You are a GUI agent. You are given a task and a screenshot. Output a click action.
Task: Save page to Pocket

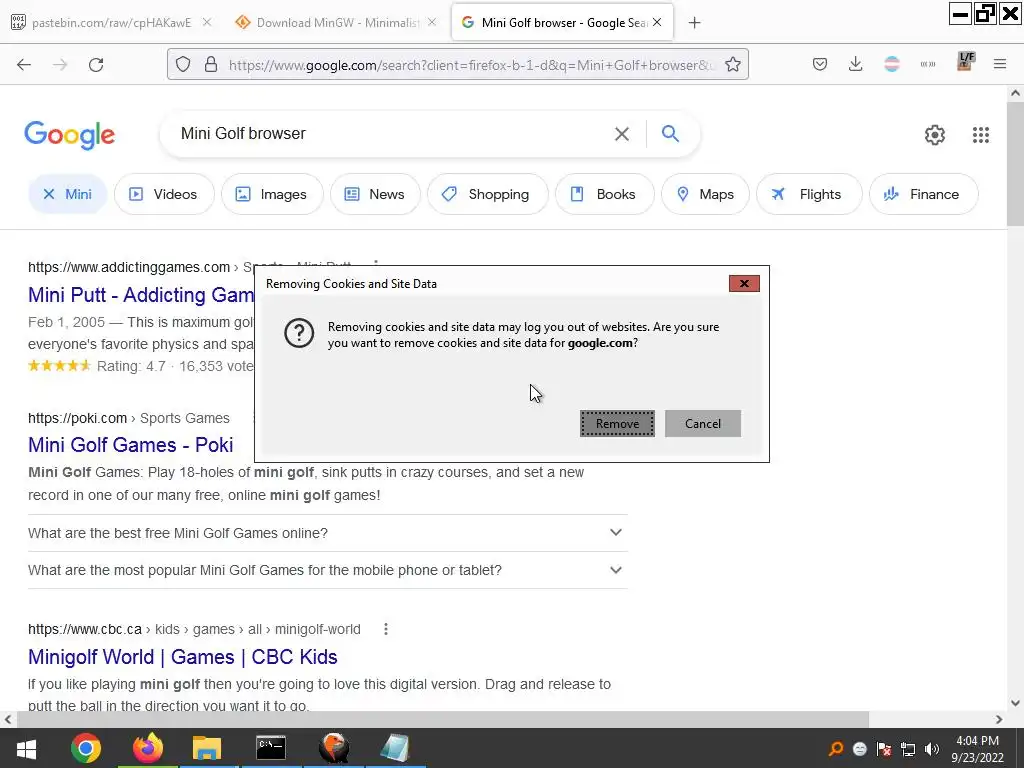click(820, 64)
